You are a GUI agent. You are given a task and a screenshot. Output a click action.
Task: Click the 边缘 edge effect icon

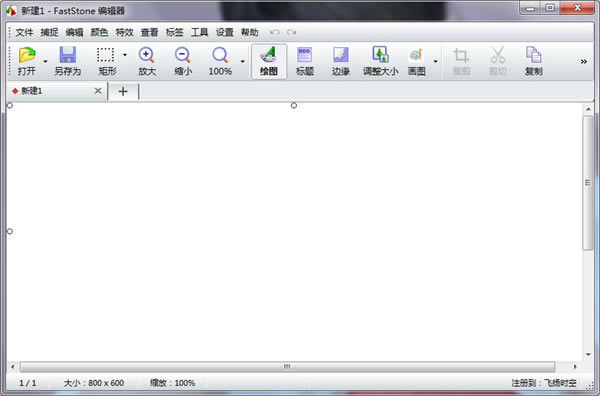(341, 55)
